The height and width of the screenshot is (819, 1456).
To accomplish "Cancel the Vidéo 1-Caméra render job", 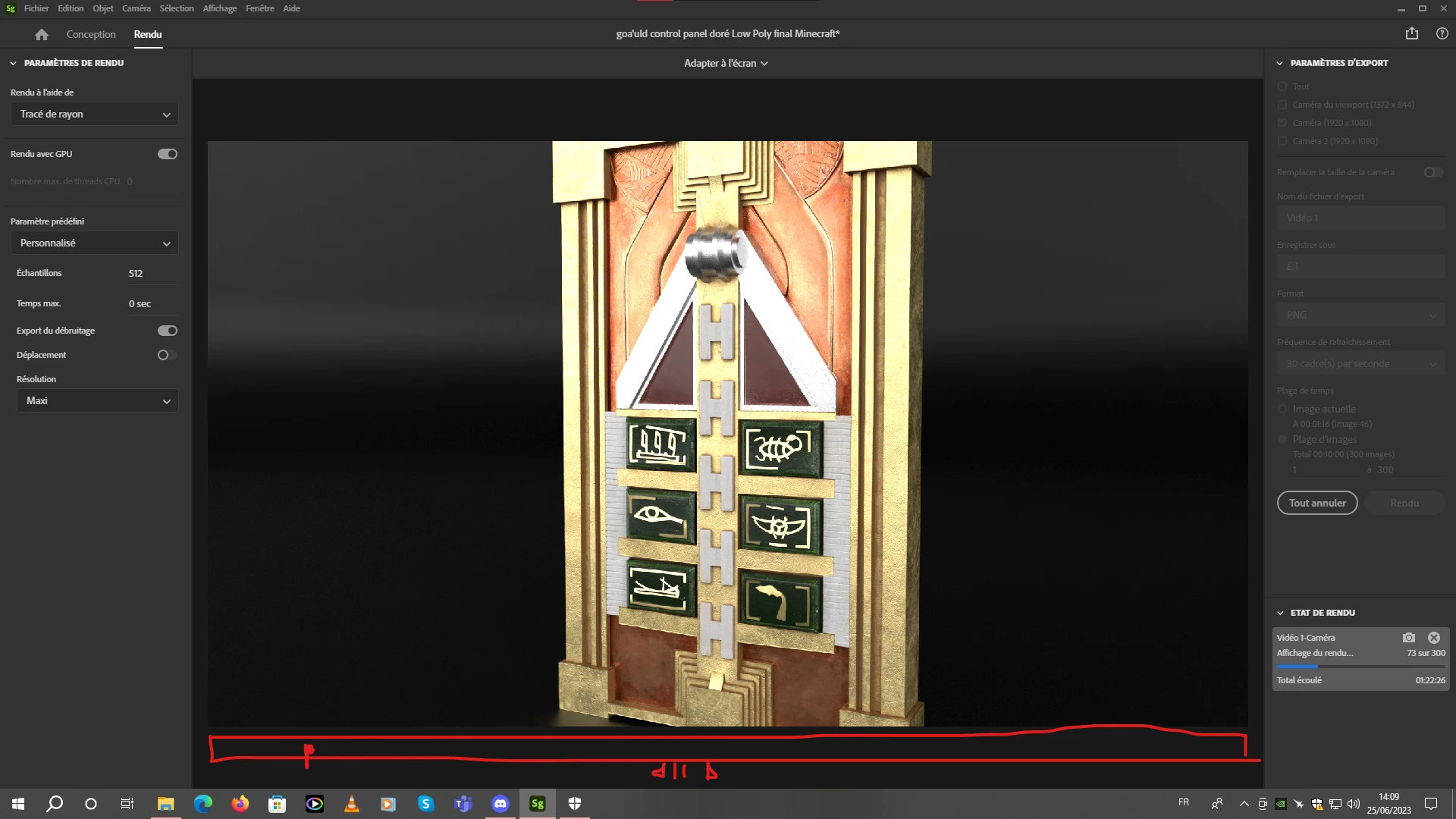I will (1433, 638).
